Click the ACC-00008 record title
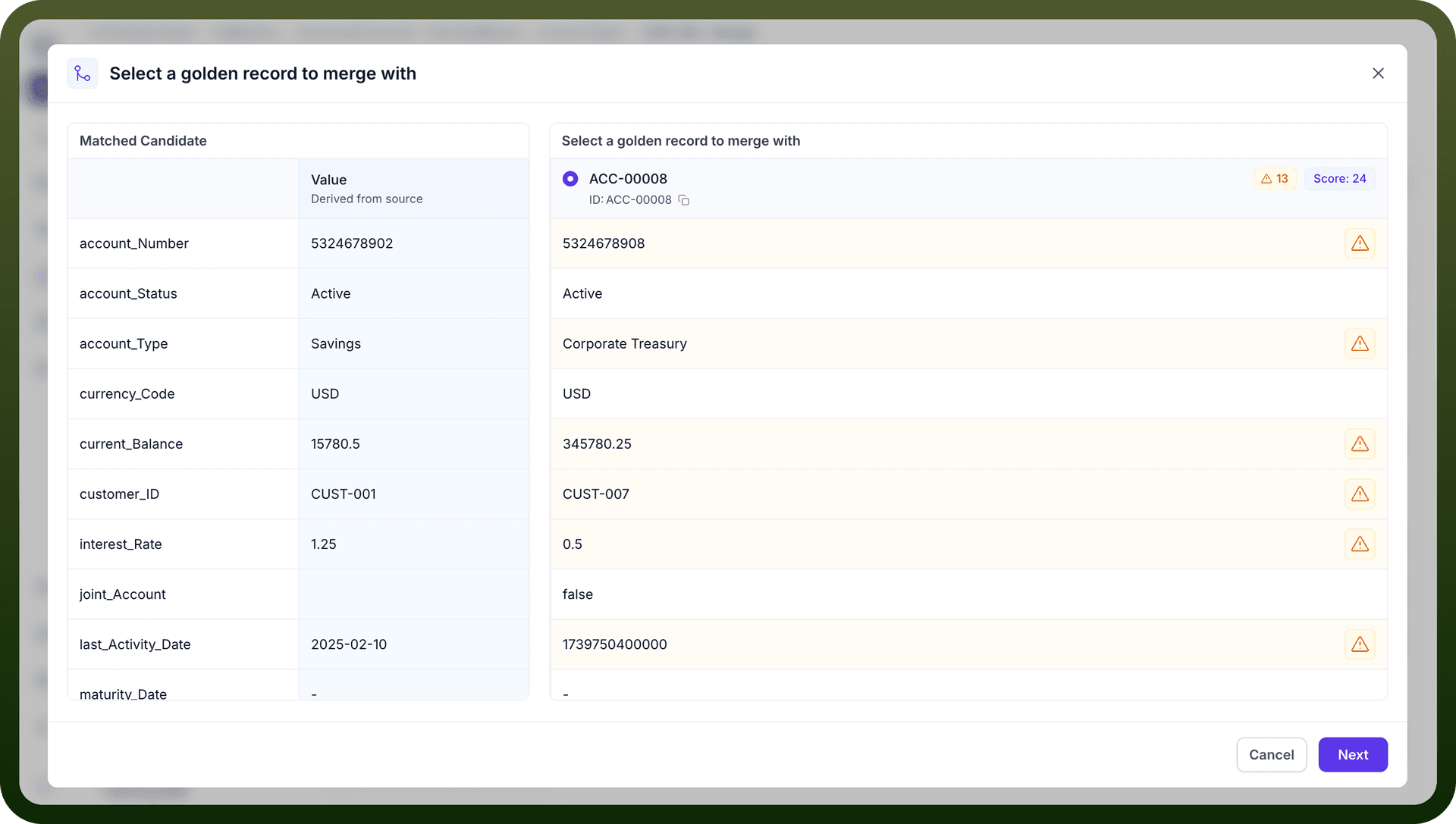 pyautogui.click(x=628, y=179)
